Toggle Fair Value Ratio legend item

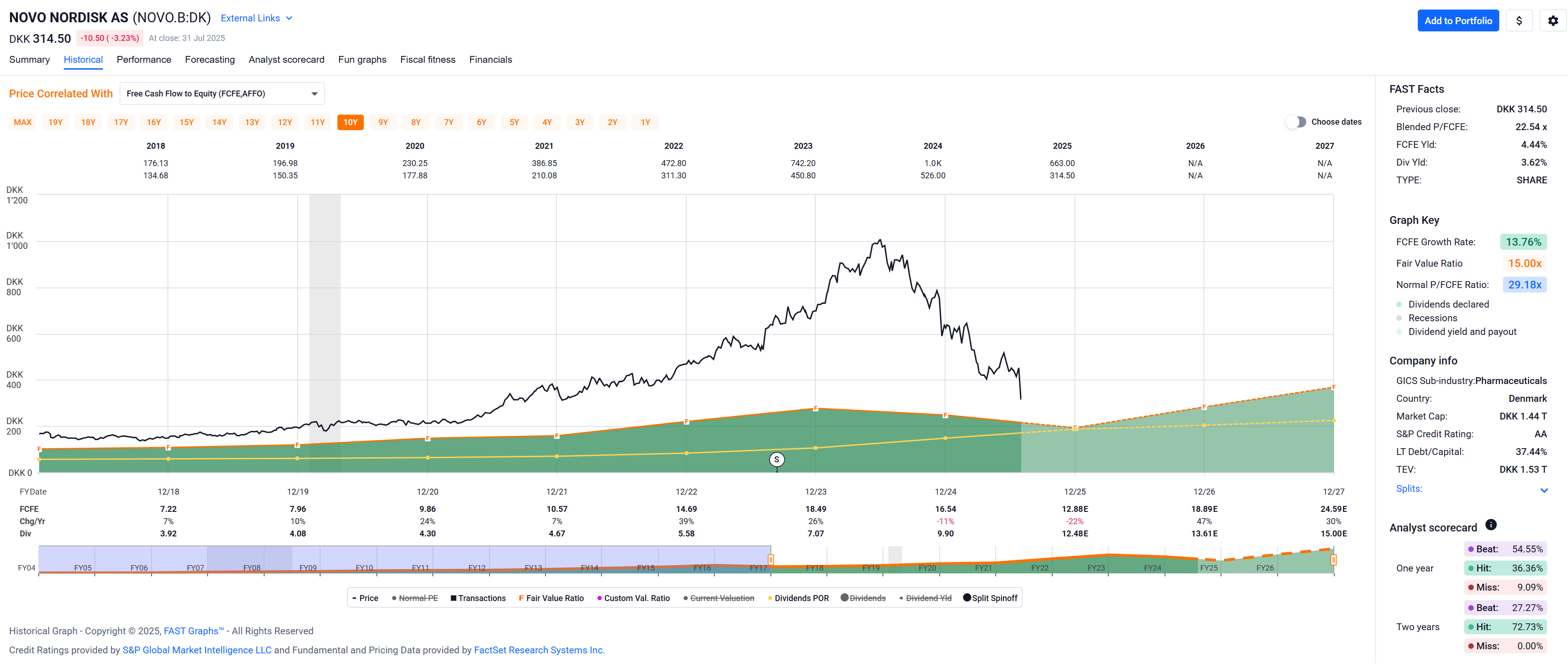click(x=551, y=598)
